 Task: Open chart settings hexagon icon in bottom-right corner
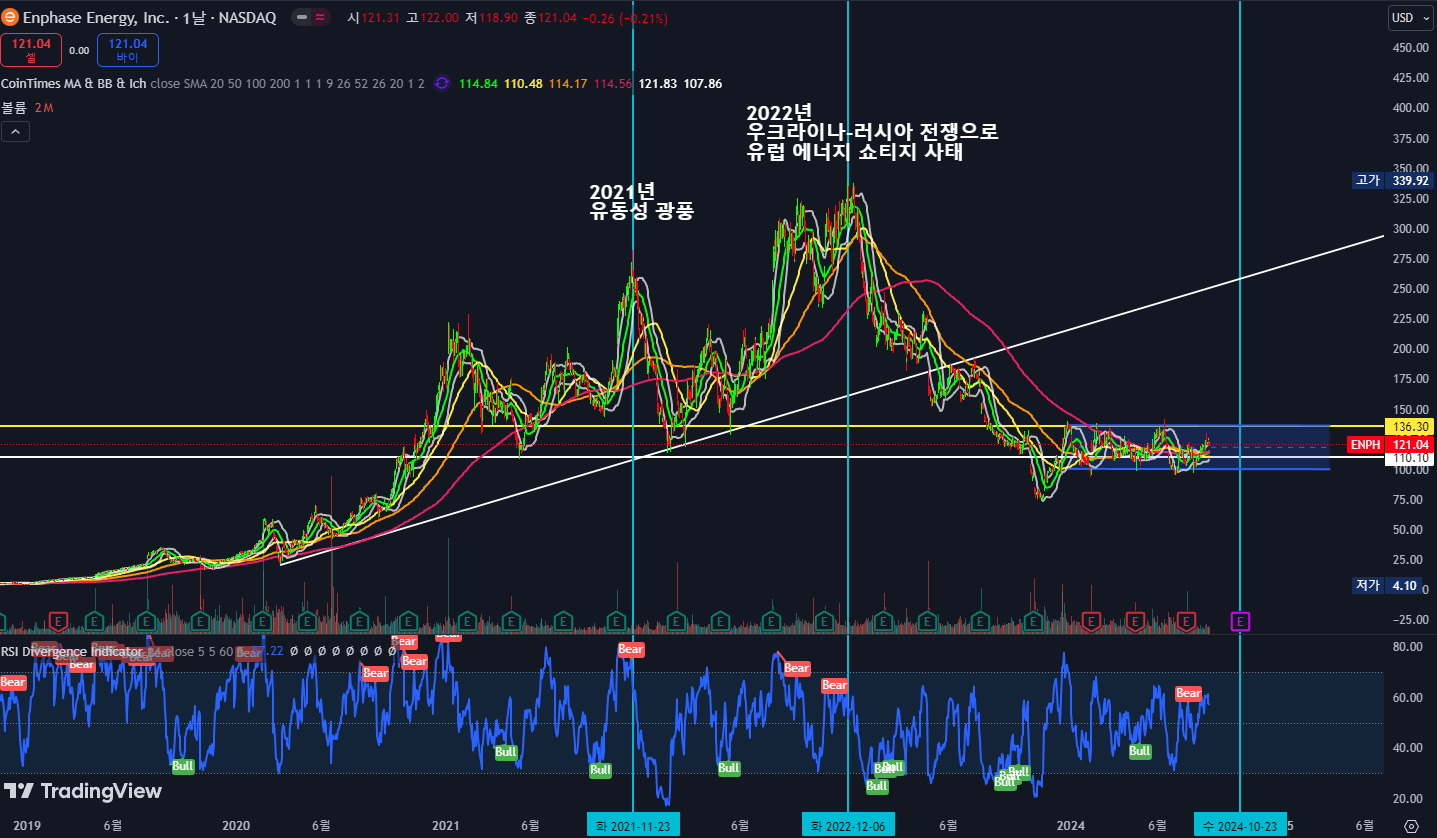[x=1411, y=826]
